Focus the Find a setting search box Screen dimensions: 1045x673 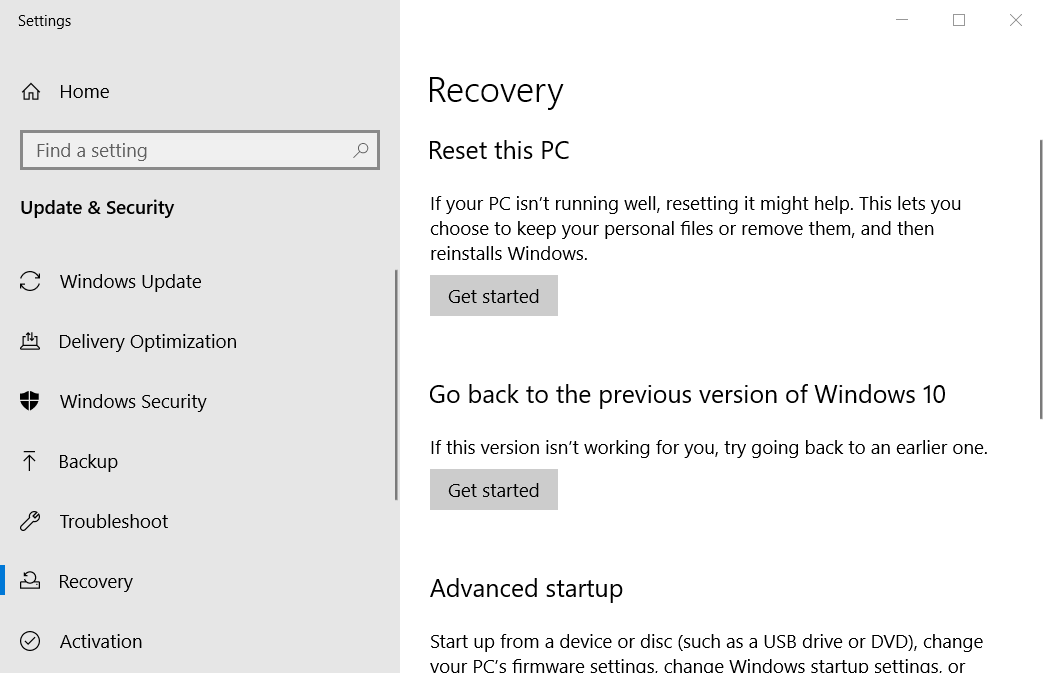tap(200, 150)
